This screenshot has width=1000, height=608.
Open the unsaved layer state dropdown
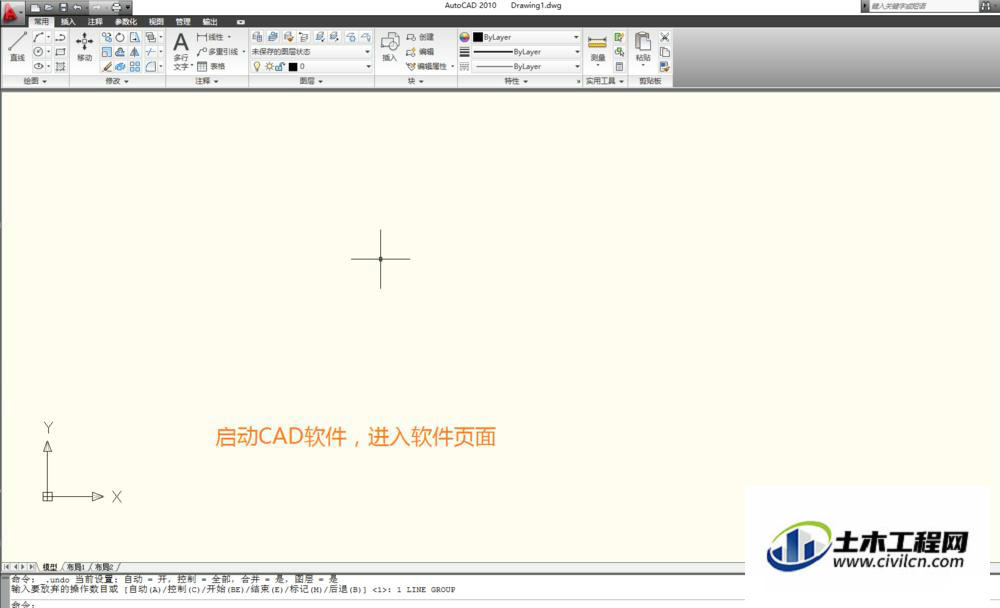[x=311, y=52]
